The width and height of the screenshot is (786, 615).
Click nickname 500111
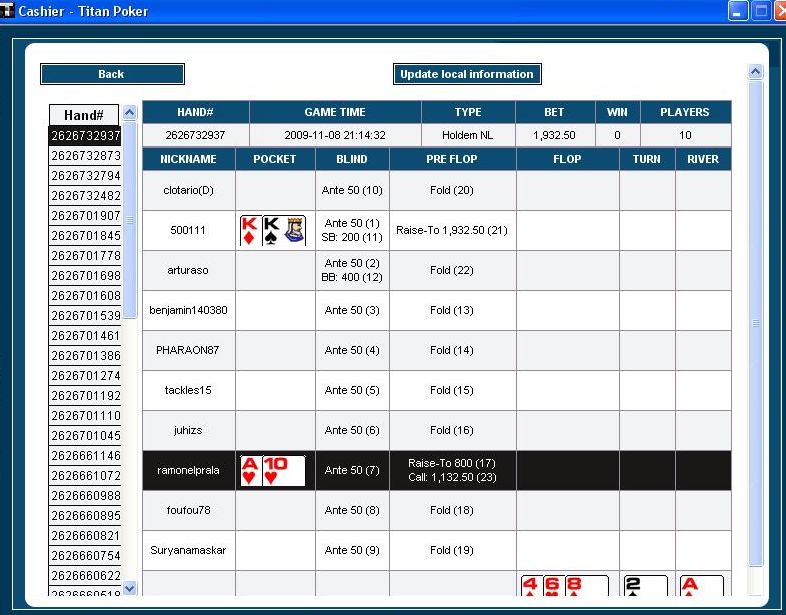(188, 230)
